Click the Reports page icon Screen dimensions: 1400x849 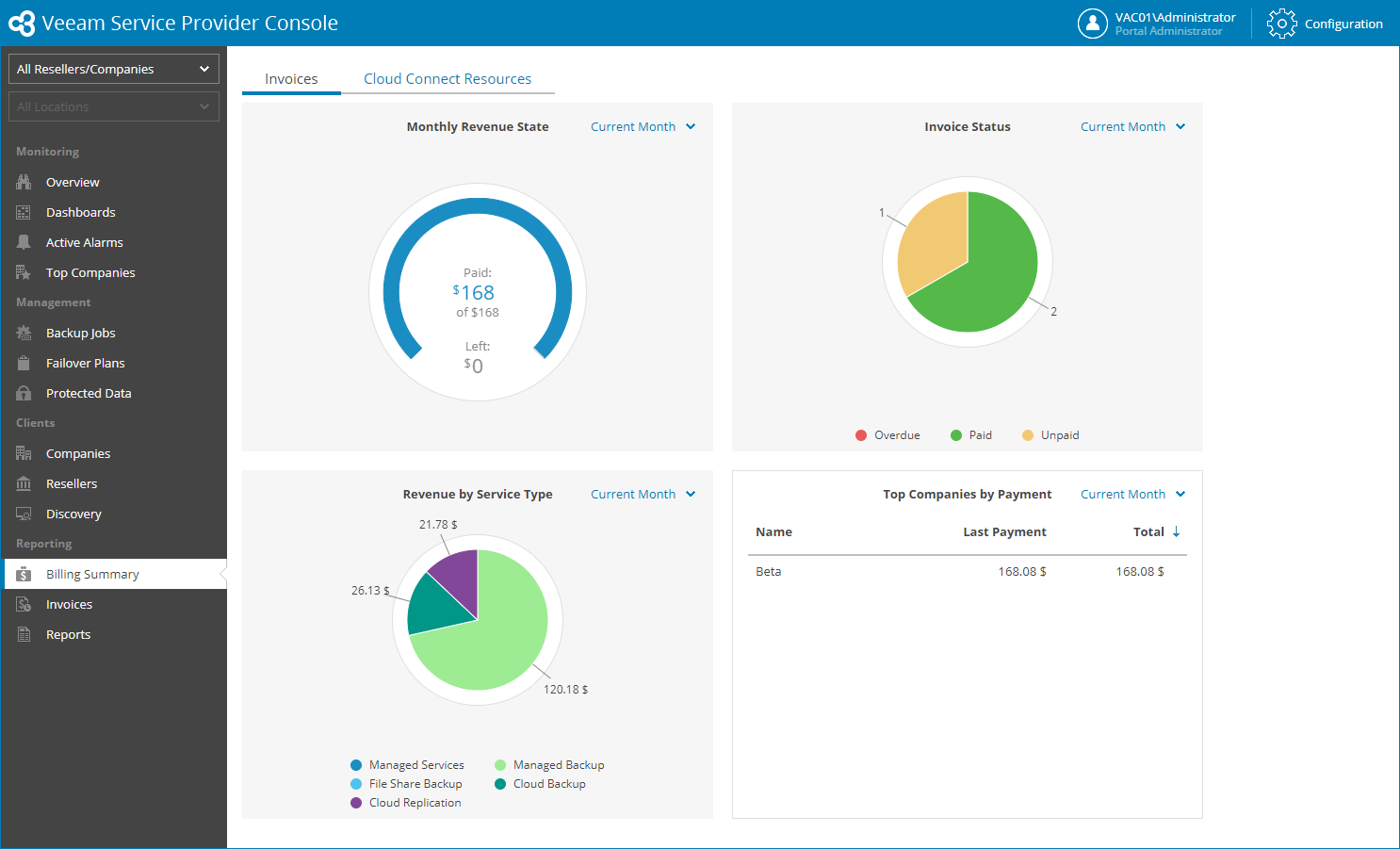click(x=24, y=634)
